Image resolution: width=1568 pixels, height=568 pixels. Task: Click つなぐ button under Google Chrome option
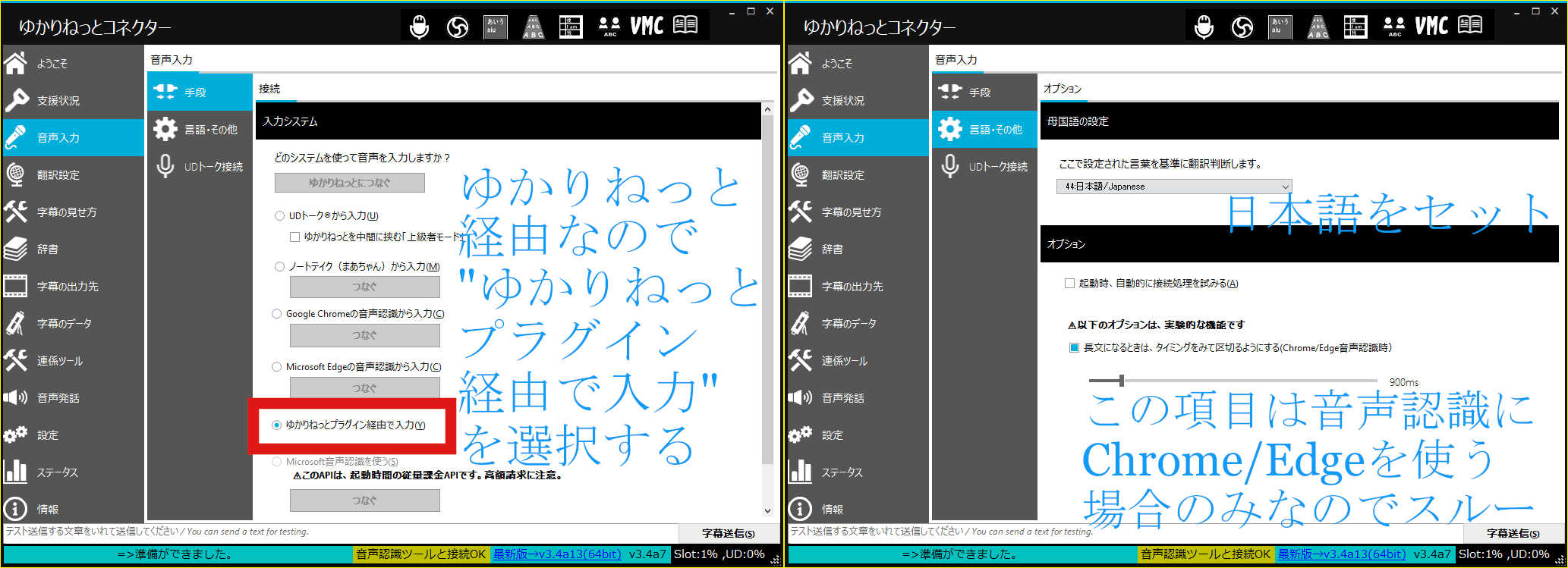click(x=364, y=335)
